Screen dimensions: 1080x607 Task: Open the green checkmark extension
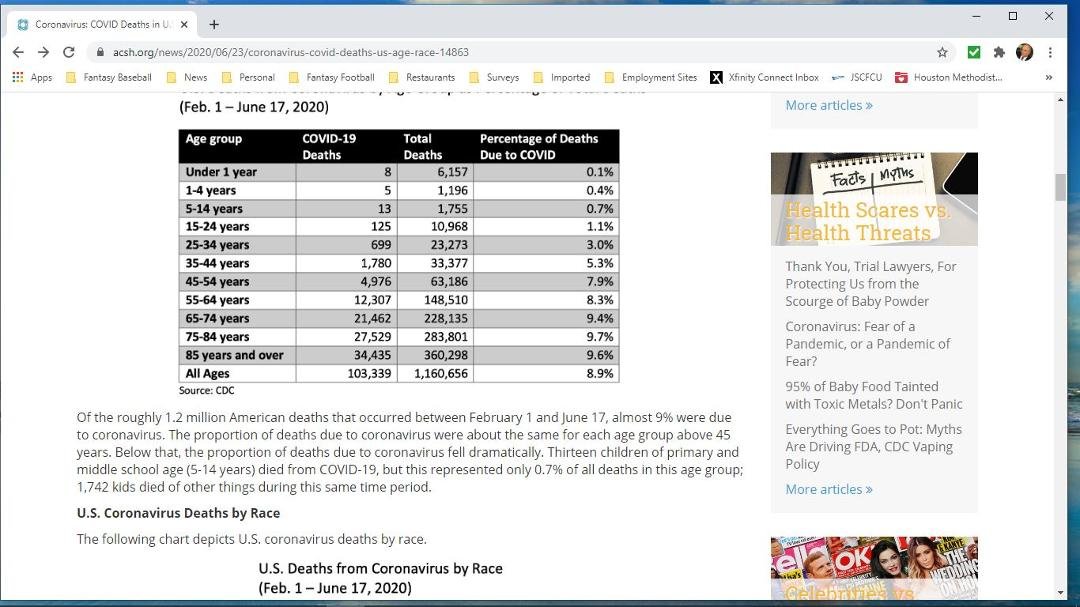(974, 52)
